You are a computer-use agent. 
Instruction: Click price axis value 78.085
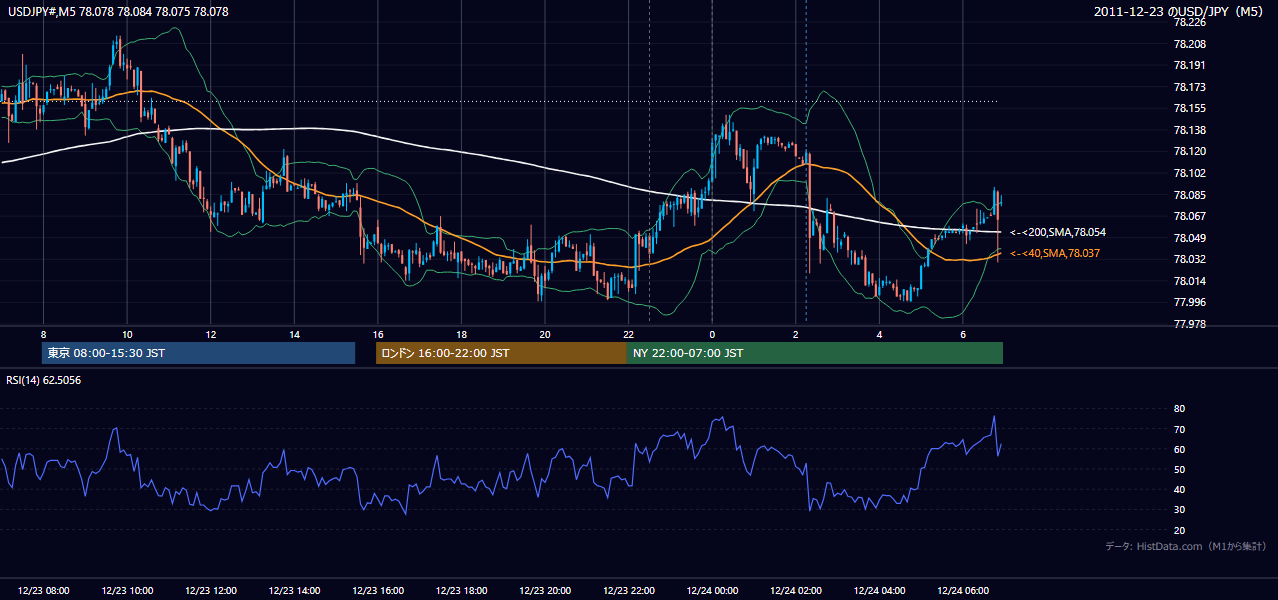click(1189, 195)
